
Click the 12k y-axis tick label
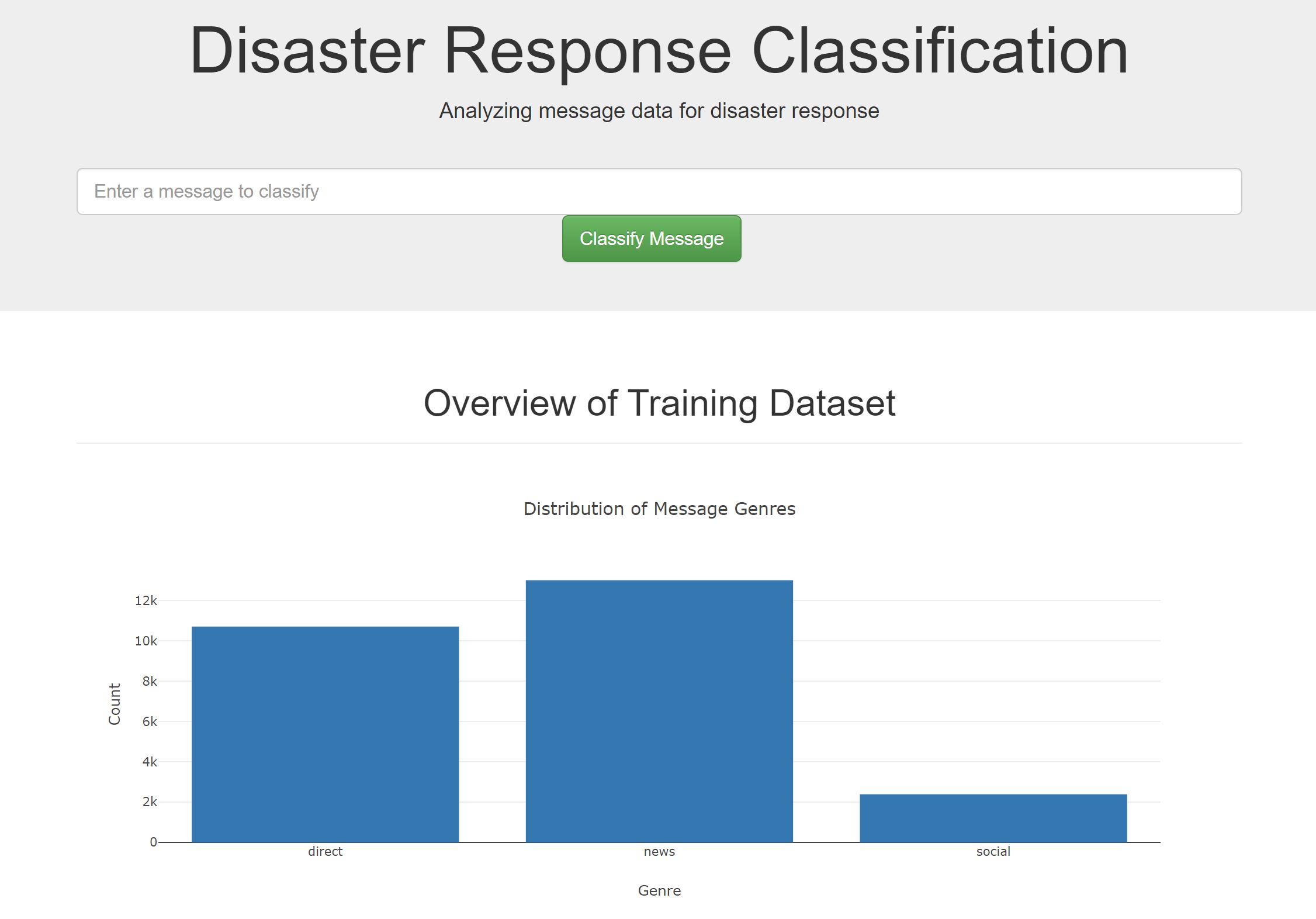[146, 600]
